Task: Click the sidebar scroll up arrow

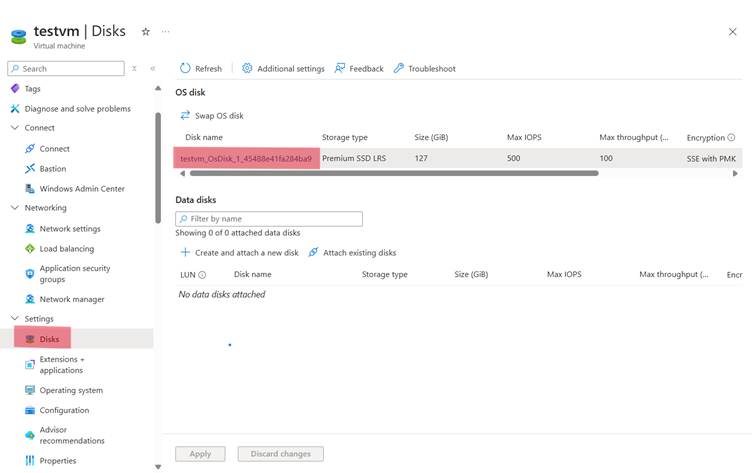Action: click(158, 88)
